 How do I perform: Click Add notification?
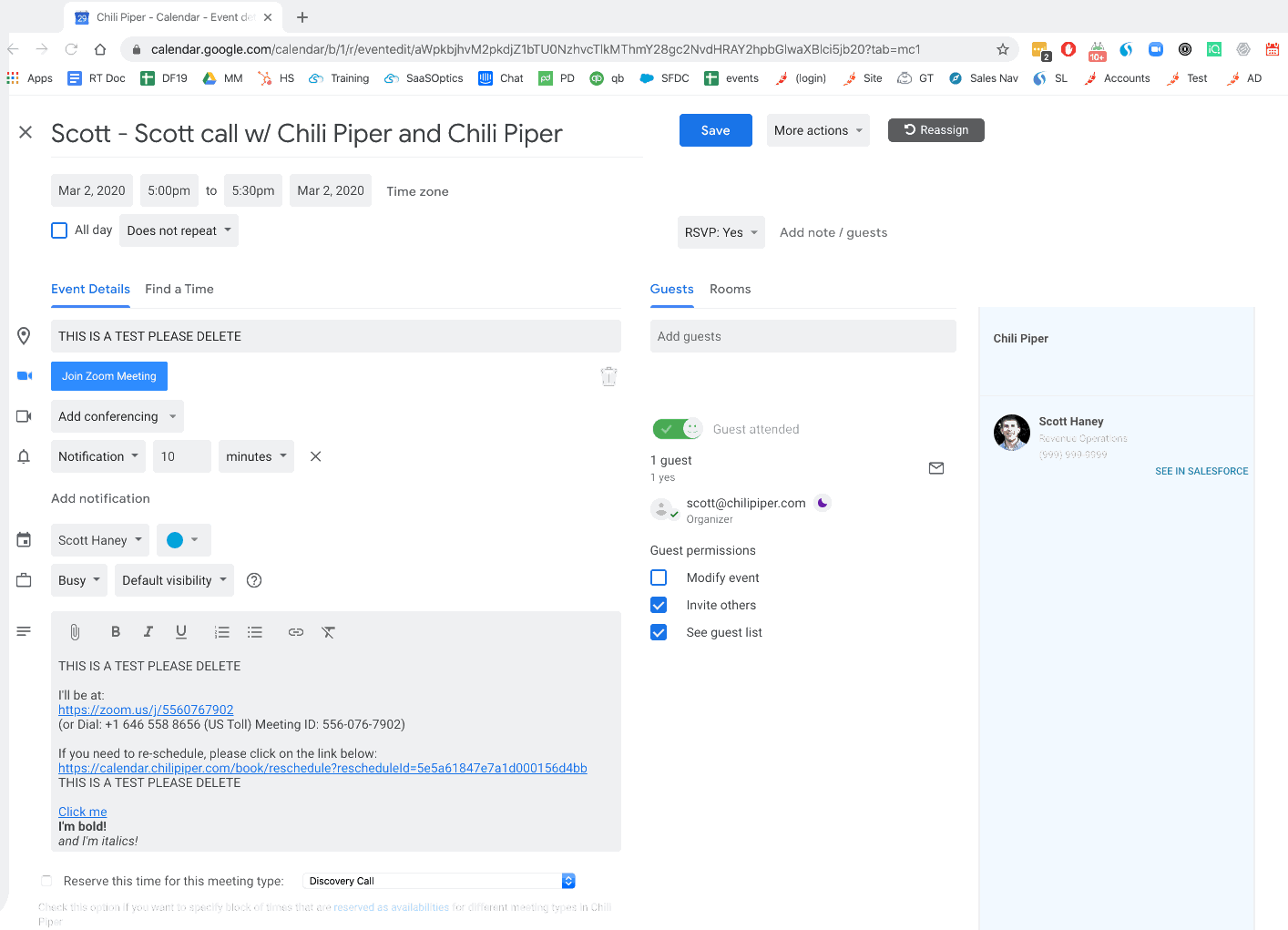pos(100,498)
